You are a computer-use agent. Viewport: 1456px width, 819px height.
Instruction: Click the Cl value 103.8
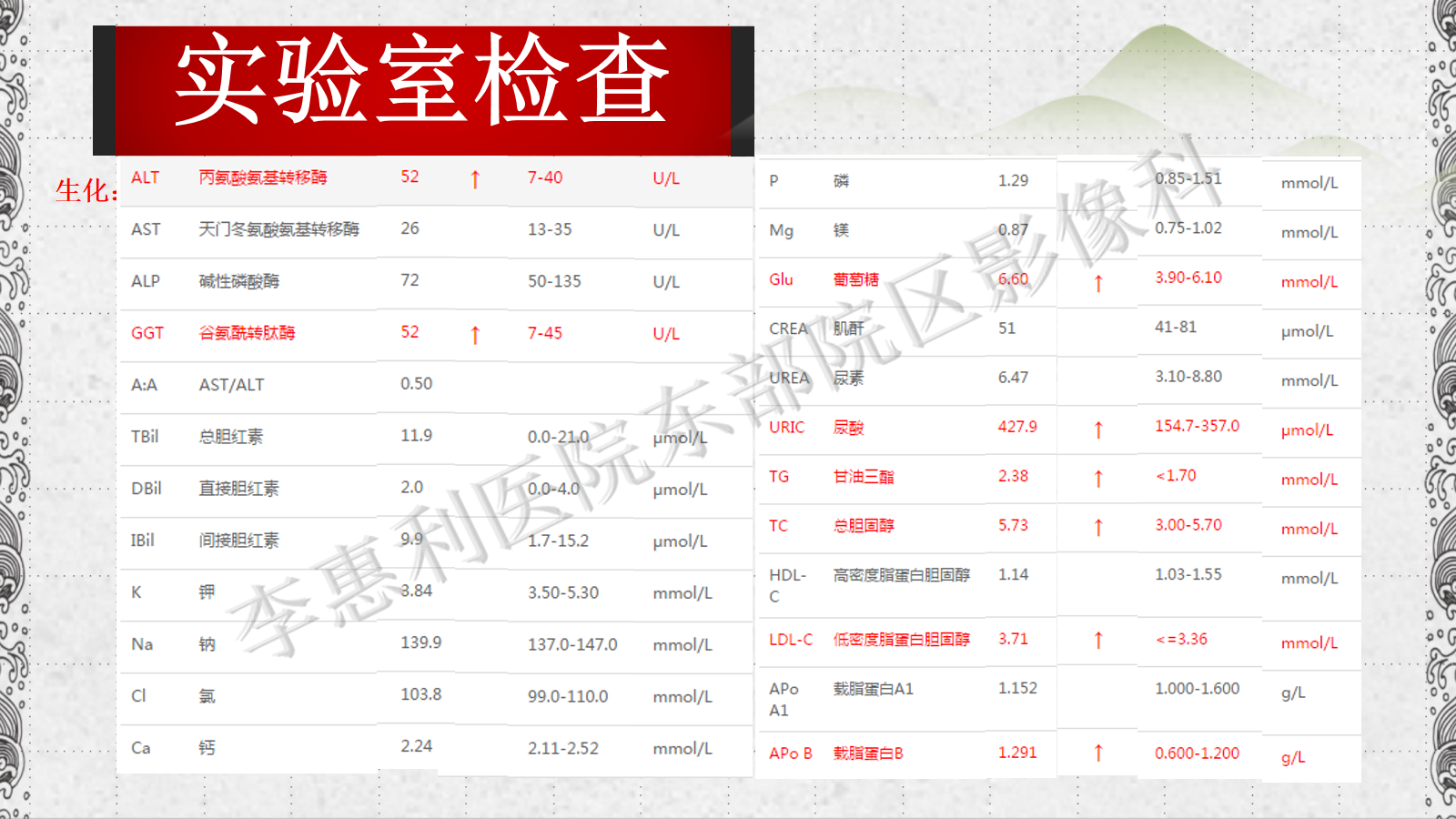click(x=421, y=694)
